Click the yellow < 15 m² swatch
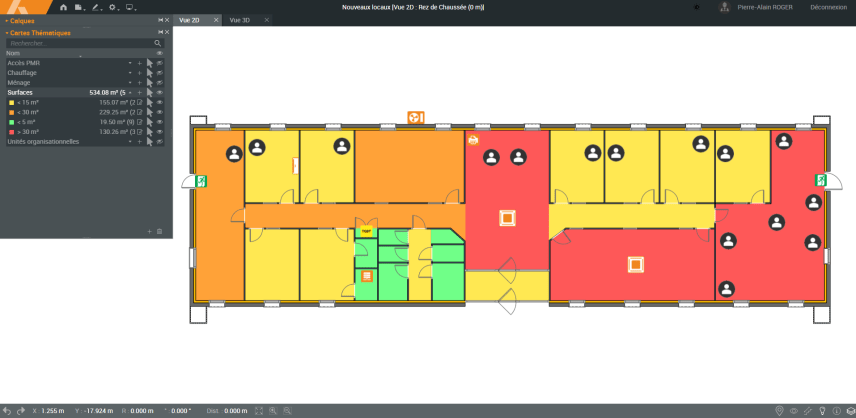Viewport: 856px width, 418px height. point(11,103)
